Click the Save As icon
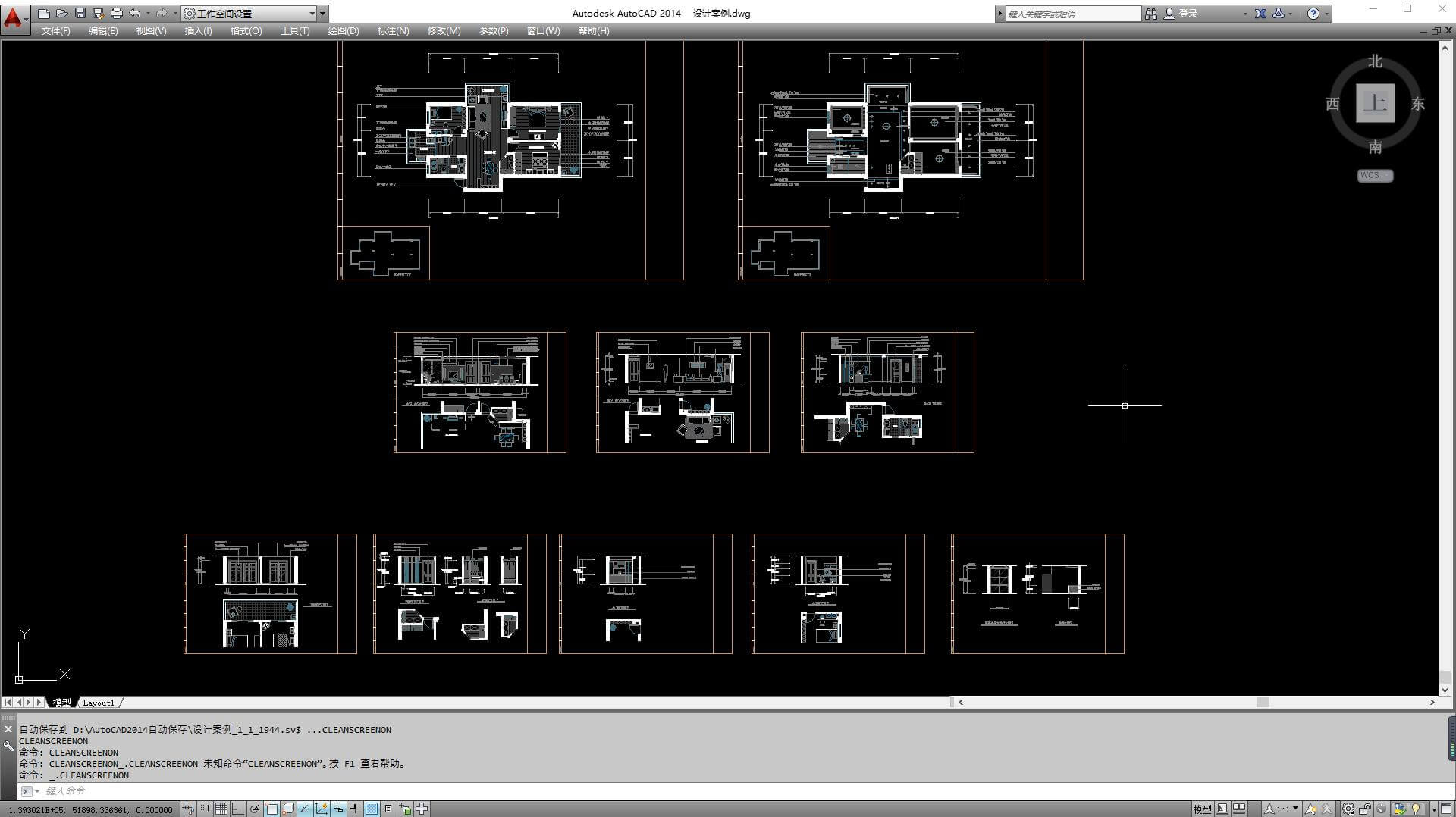 point(98,14)
